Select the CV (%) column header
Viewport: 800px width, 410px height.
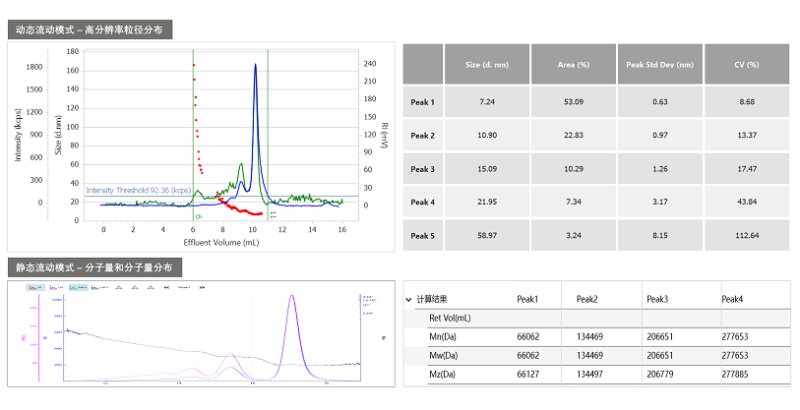[746, 65]
